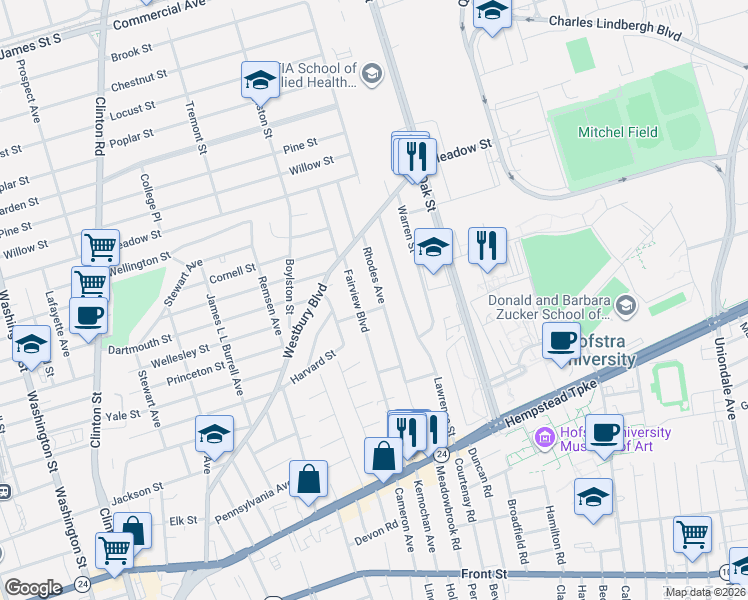Image resolution: width=748 pixels, height=600 pixels.
Task: Open the coffee cup marker near Dartmouth St
Action: pos(89,318)
